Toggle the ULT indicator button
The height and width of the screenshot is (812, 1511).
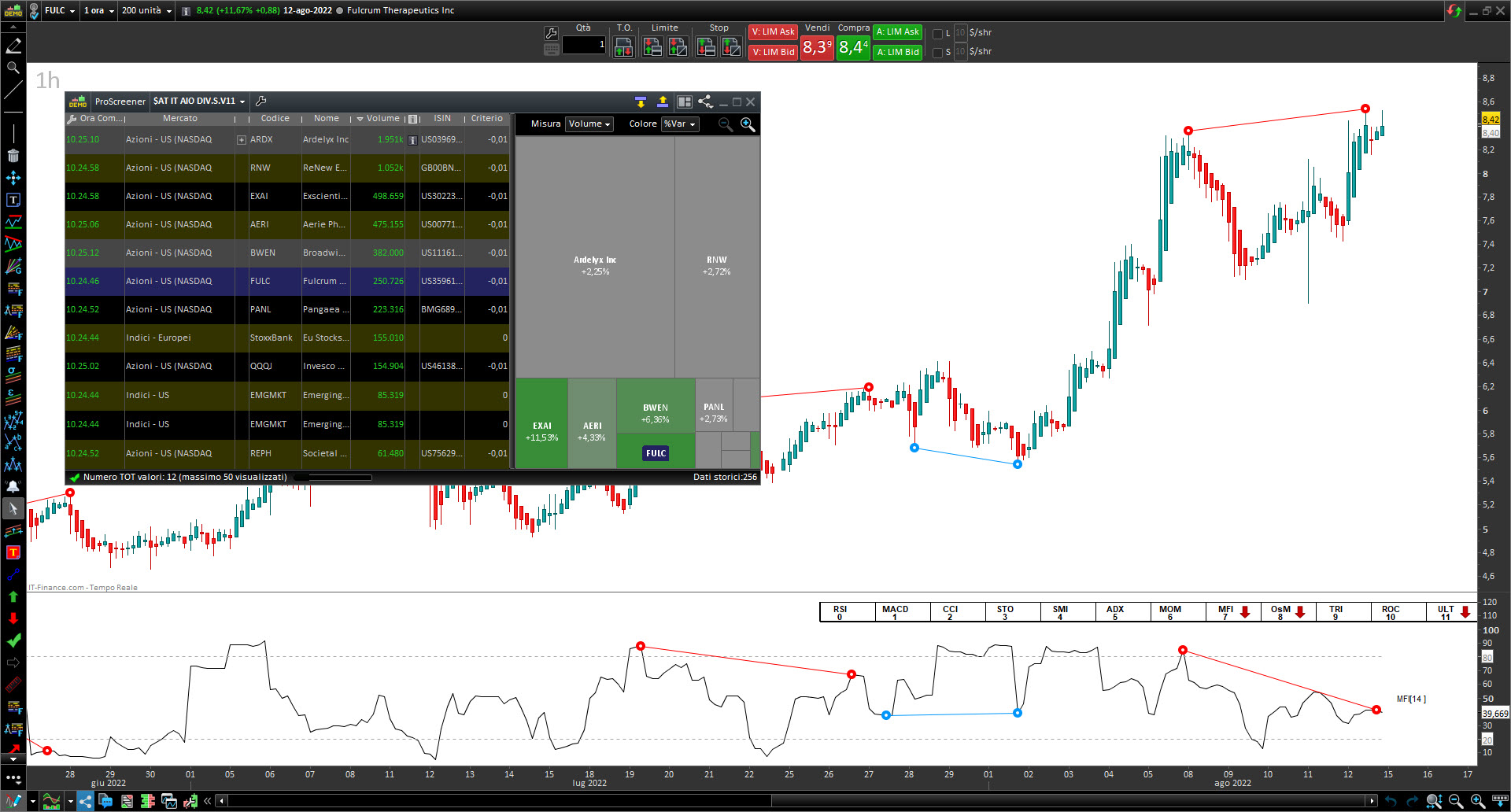1453,612
